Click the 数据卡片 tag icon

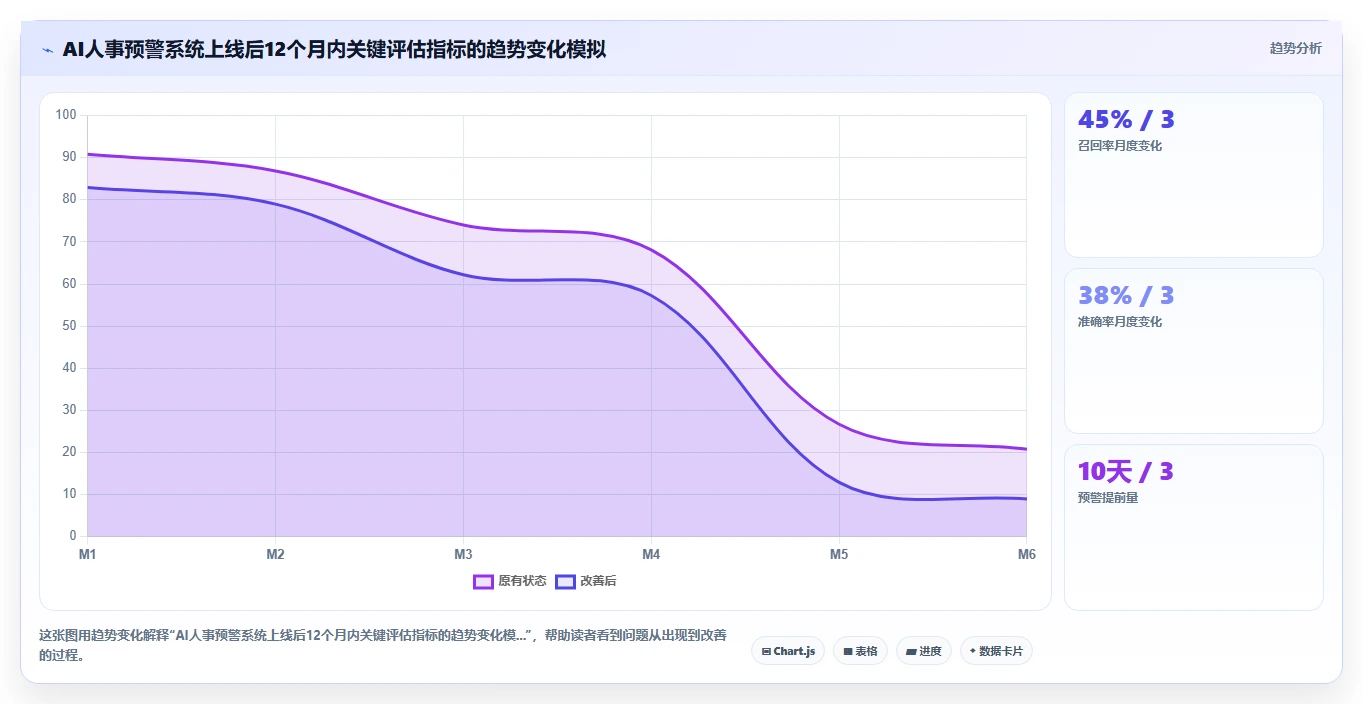973,651
